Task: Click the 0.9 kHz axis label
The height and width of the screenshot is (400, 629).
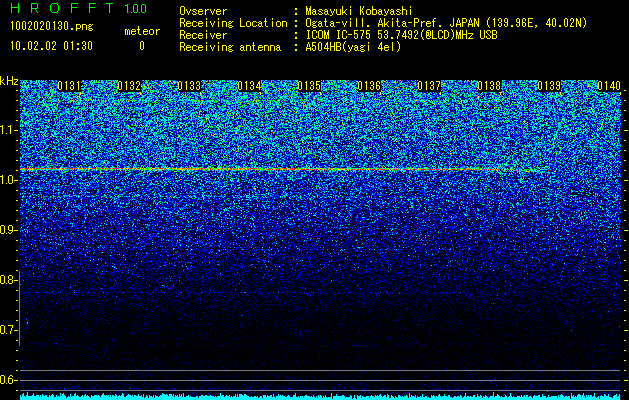Action: click(x=8, y=230)
